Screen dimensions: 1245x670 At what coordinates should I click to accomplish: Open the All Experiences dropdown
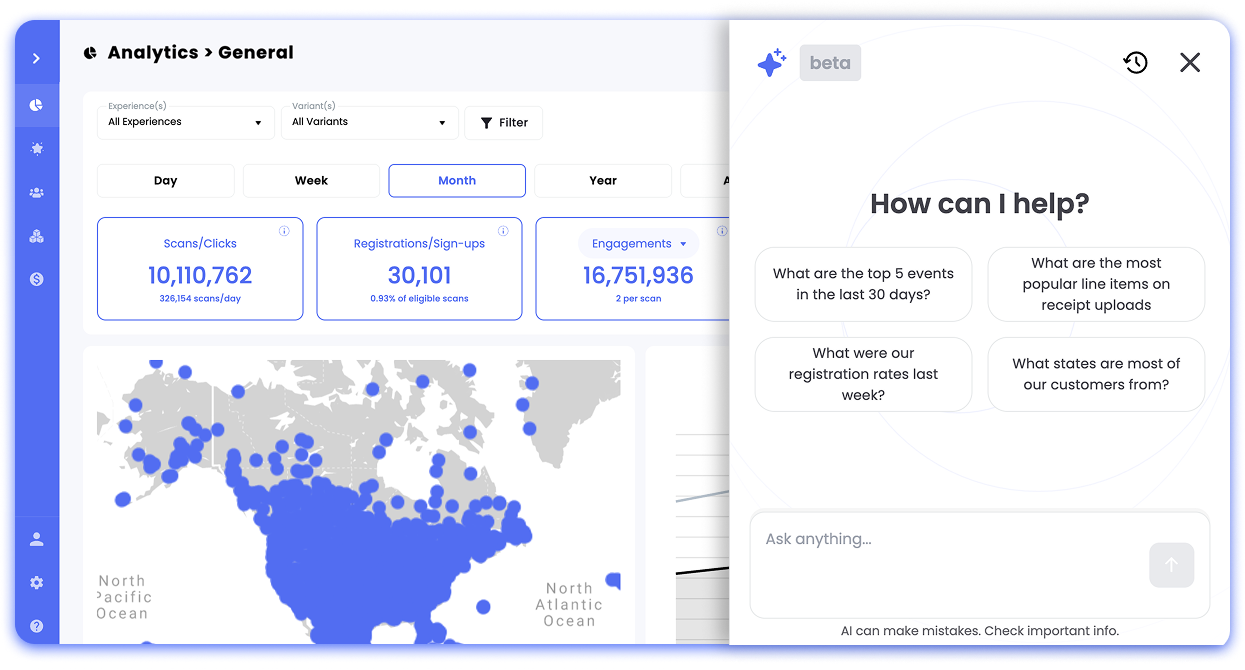pos(185,122)
